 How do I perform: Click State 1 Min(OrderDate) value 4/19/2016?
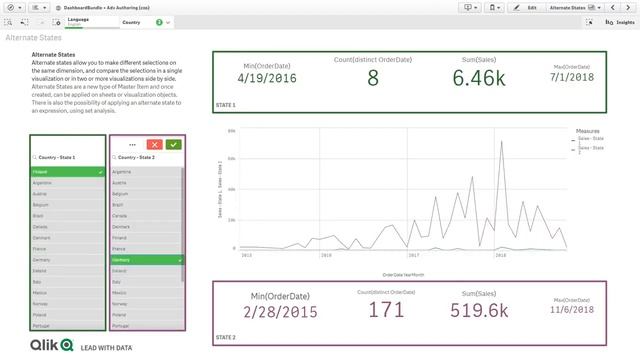point(267,78)
